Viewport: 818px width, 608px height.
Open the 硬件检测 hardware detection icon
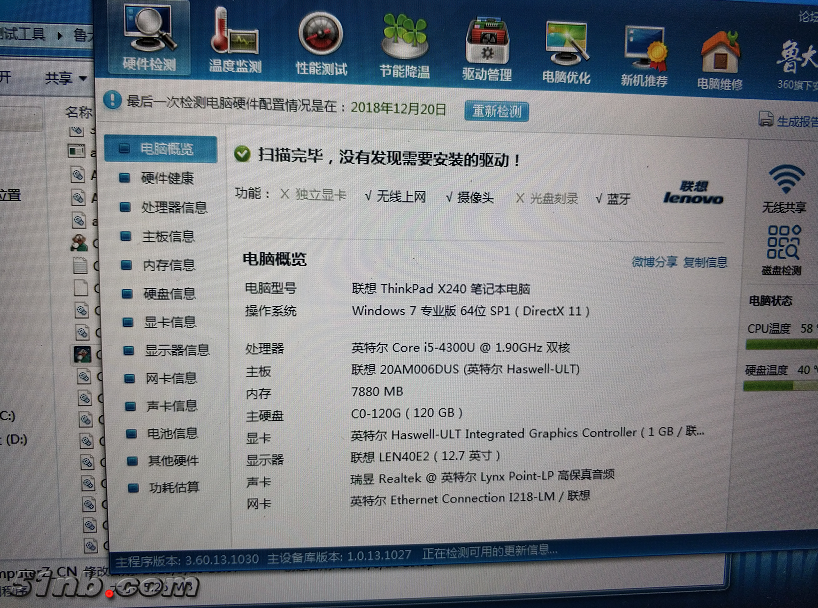pyautogui.click(x=148, y=38)
